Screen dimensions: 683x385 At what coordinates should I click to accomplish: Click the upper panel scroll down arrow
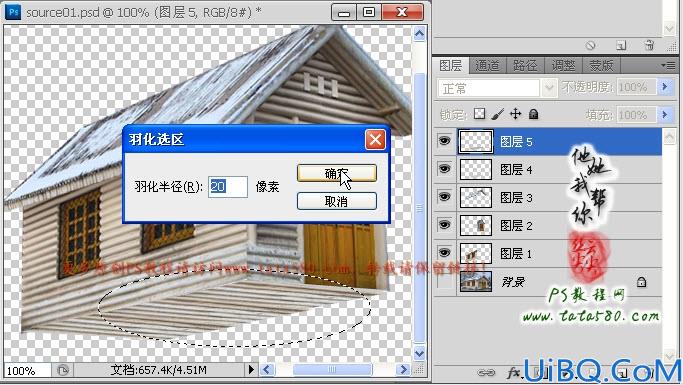[669, 29]
